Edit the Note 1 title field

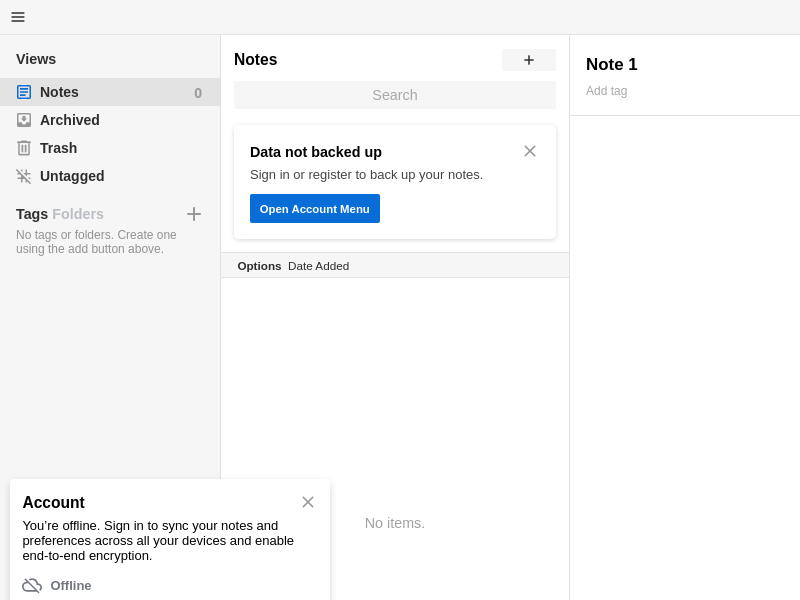(x=612, y=64)
